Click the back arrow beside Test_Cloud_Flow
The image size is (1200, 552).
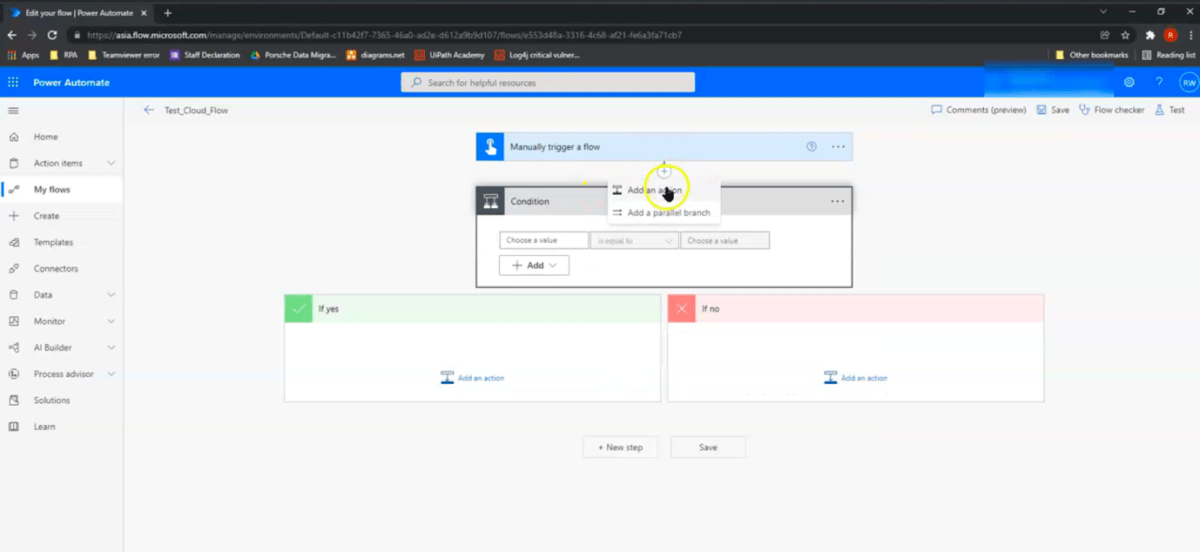click(149, 110)
